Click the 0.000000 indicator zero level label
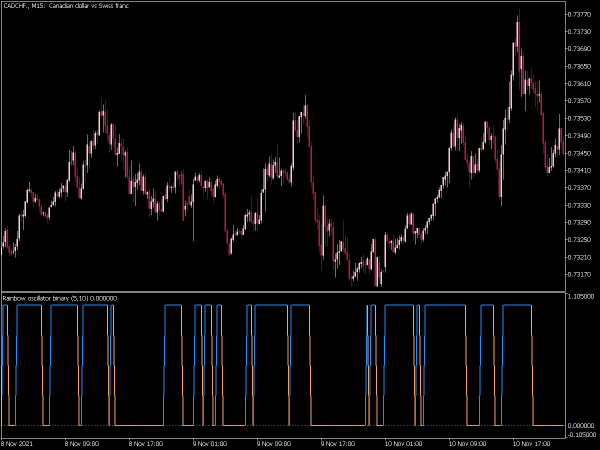Image resolution: width=600 pixels, height=450 pixels. tap(581, 426)
